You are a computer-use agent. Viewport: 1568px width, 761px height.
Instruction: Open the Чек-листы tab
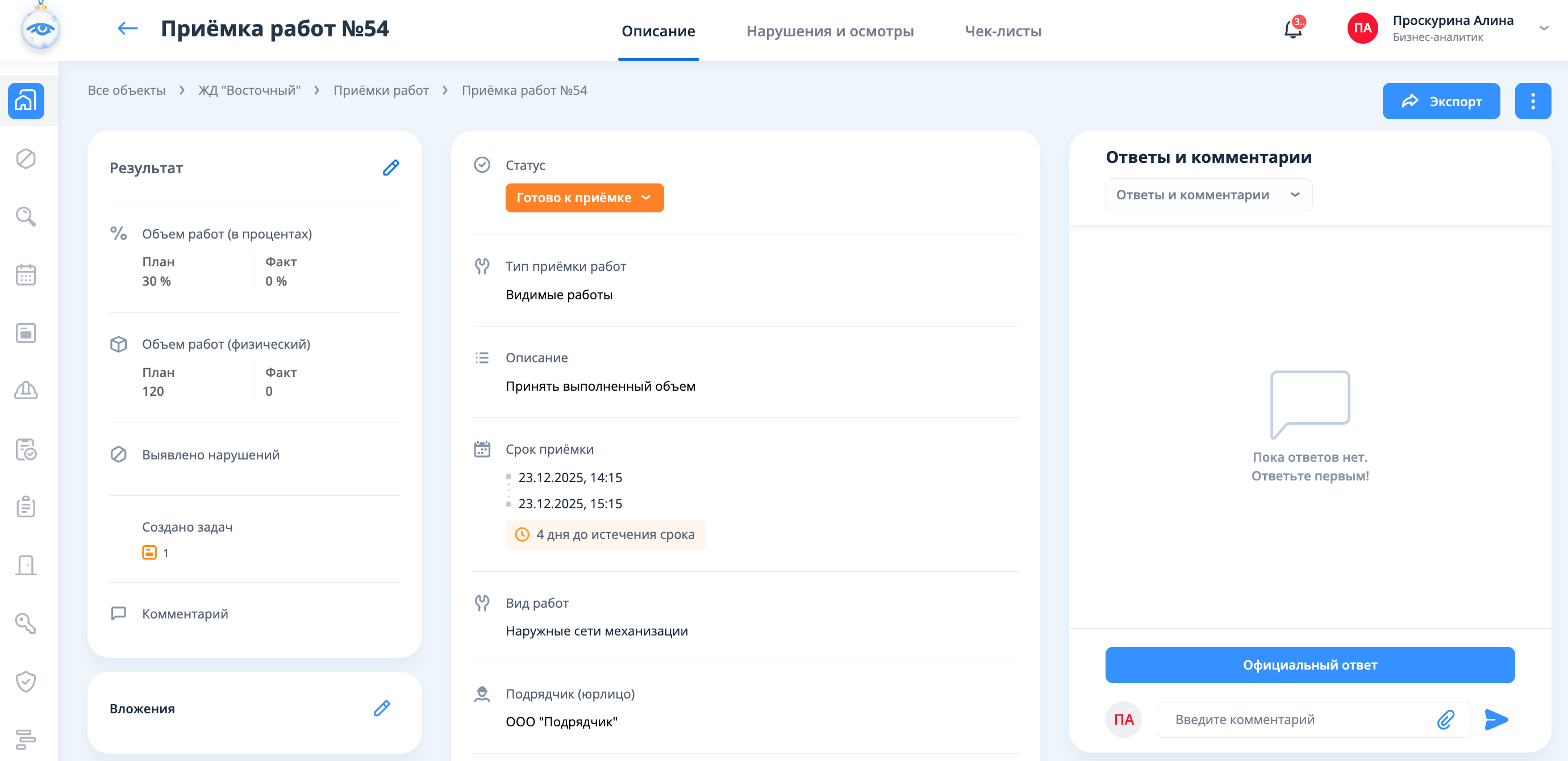[1003, 31]
